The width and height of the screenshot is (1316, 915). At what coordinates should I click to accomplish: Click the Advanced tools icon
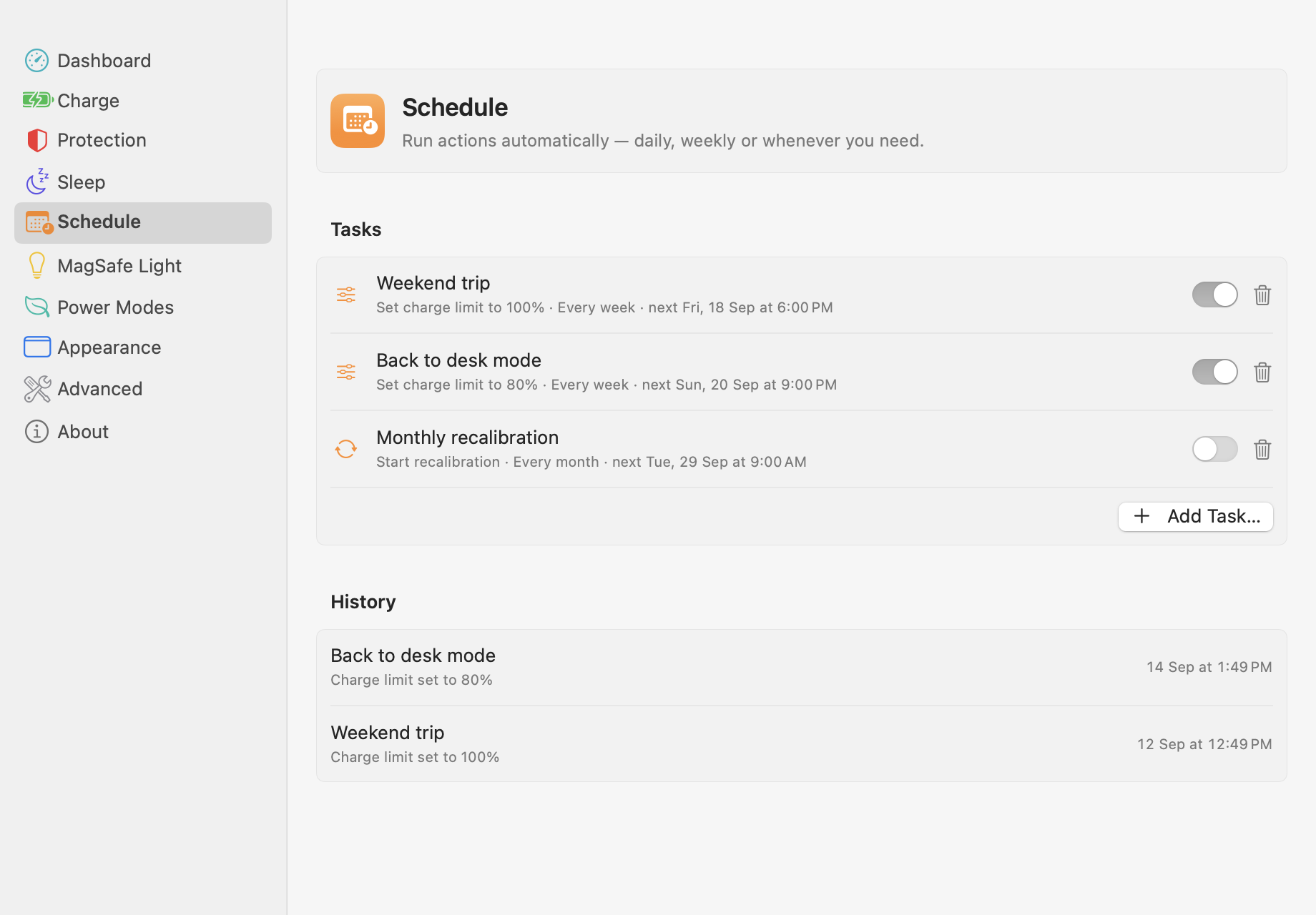click(37, 389)
